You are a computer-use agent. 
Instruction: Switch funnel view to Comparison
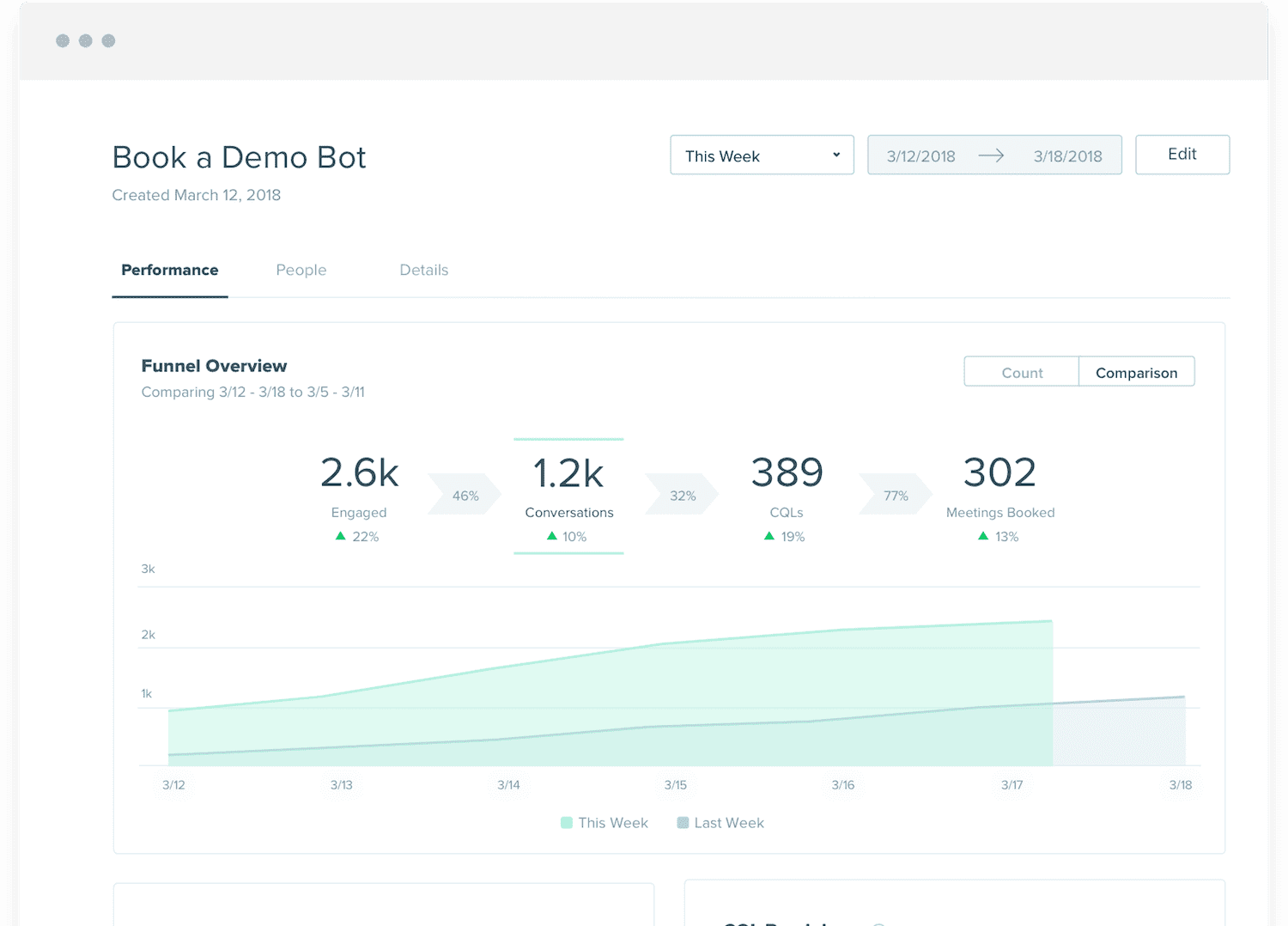(1136, 372)
